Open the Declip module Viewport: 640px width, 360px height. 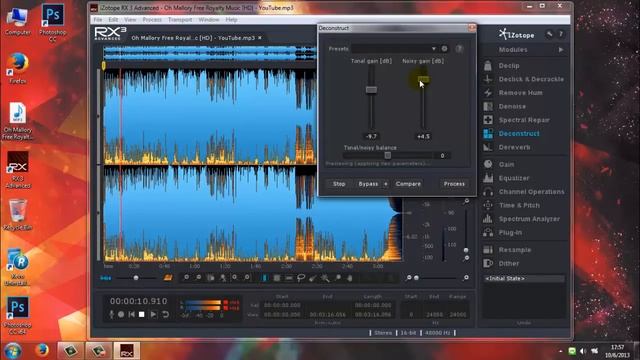click(524, 66)
